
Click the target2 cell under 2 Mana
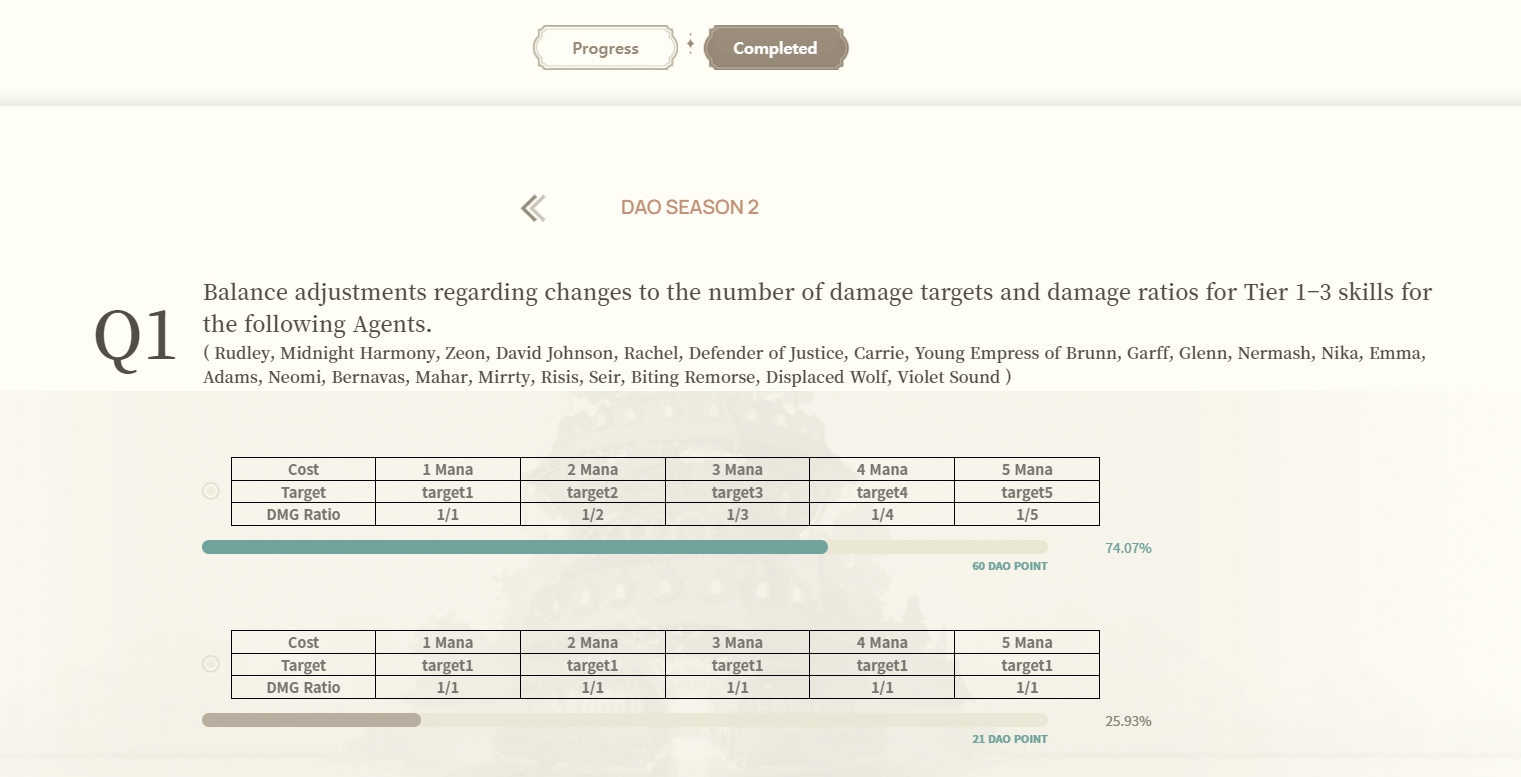pyautogui.click(x=592, y=492)
